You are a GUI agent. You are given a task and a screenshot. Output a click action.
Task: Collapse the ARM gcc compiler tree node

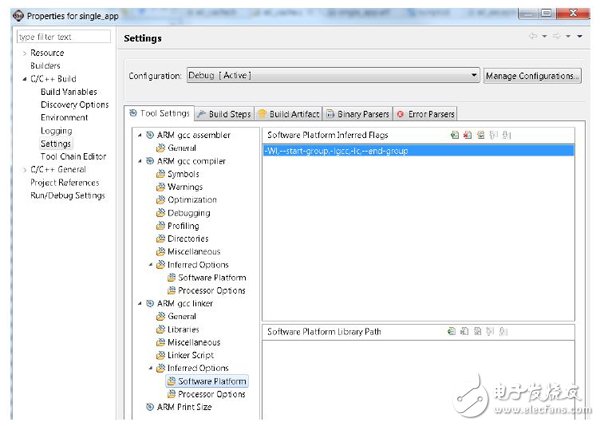click(139, 161)
